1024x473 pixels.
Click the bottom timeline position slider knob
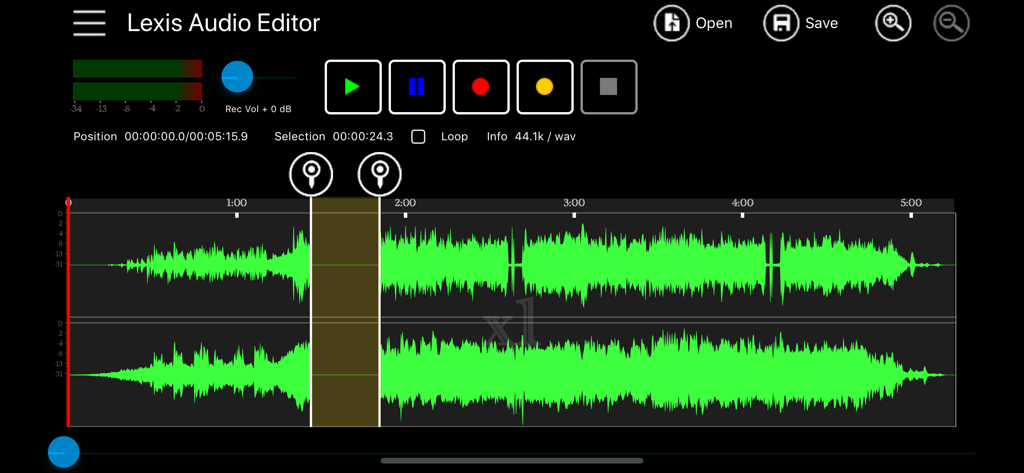point(63,452)
